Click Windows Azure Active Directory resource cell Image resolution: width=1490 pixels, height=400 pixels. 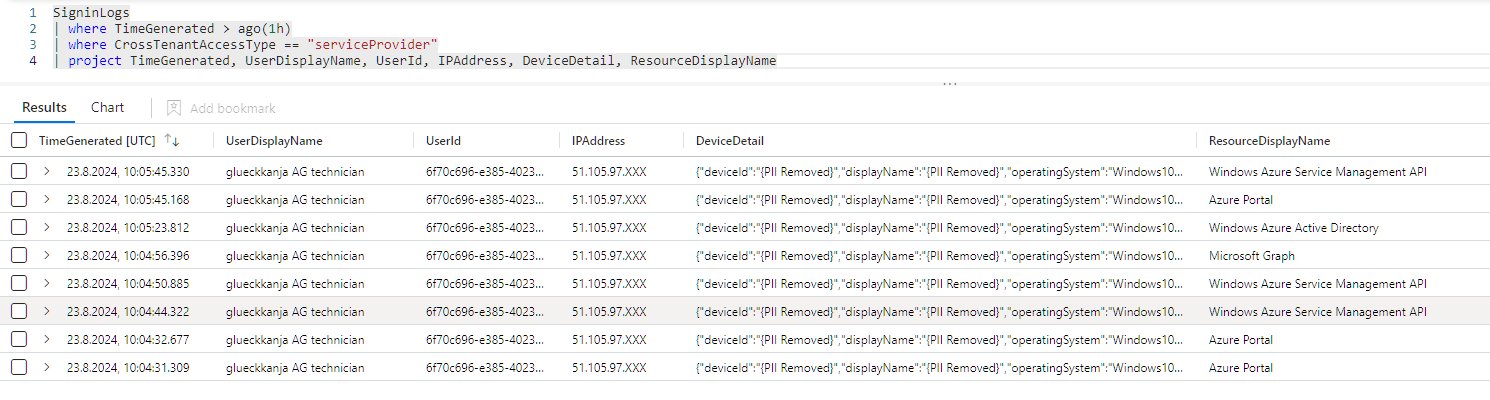pos(1293,228)
